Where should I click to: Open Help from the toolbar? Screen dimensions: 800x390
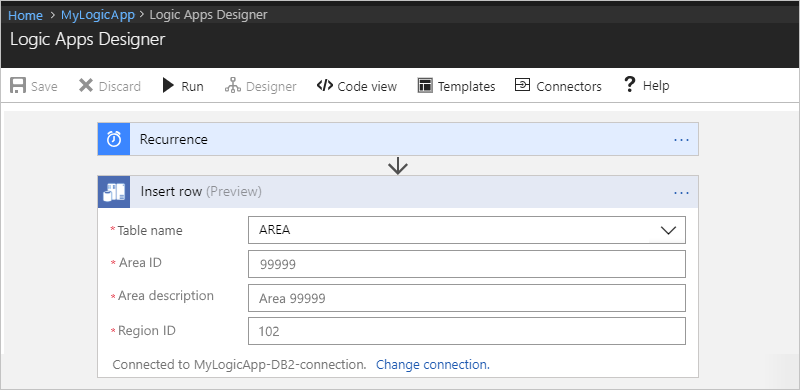click(656, 86)
